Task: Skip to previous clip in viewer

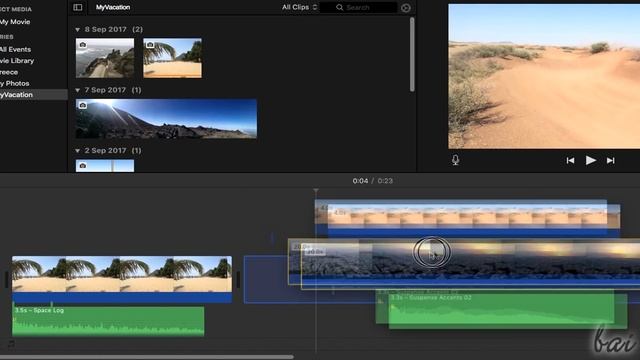Action: (x=570, y=160)
